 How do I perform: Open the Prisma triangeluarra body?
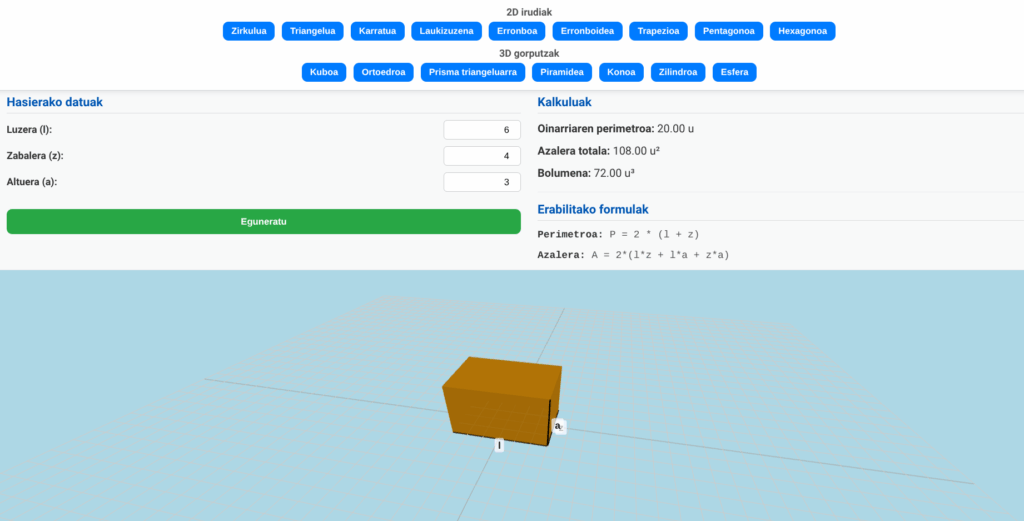[473, 72]
